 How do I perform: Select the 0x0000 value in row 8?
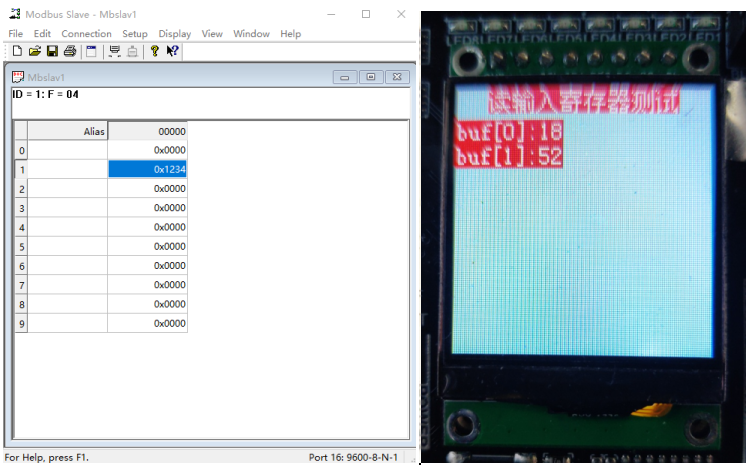coord(148,304)
